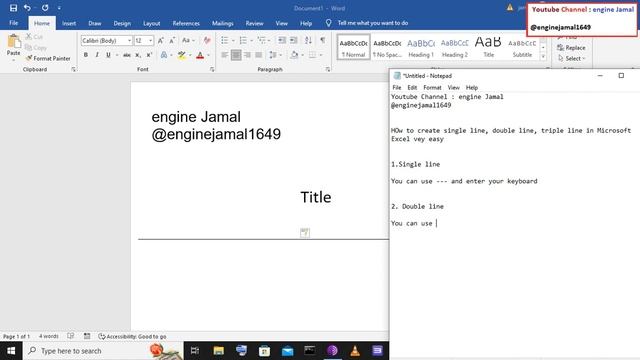
Task: Click the Save icon in Word title bar
Action: [x=13, y=8]
